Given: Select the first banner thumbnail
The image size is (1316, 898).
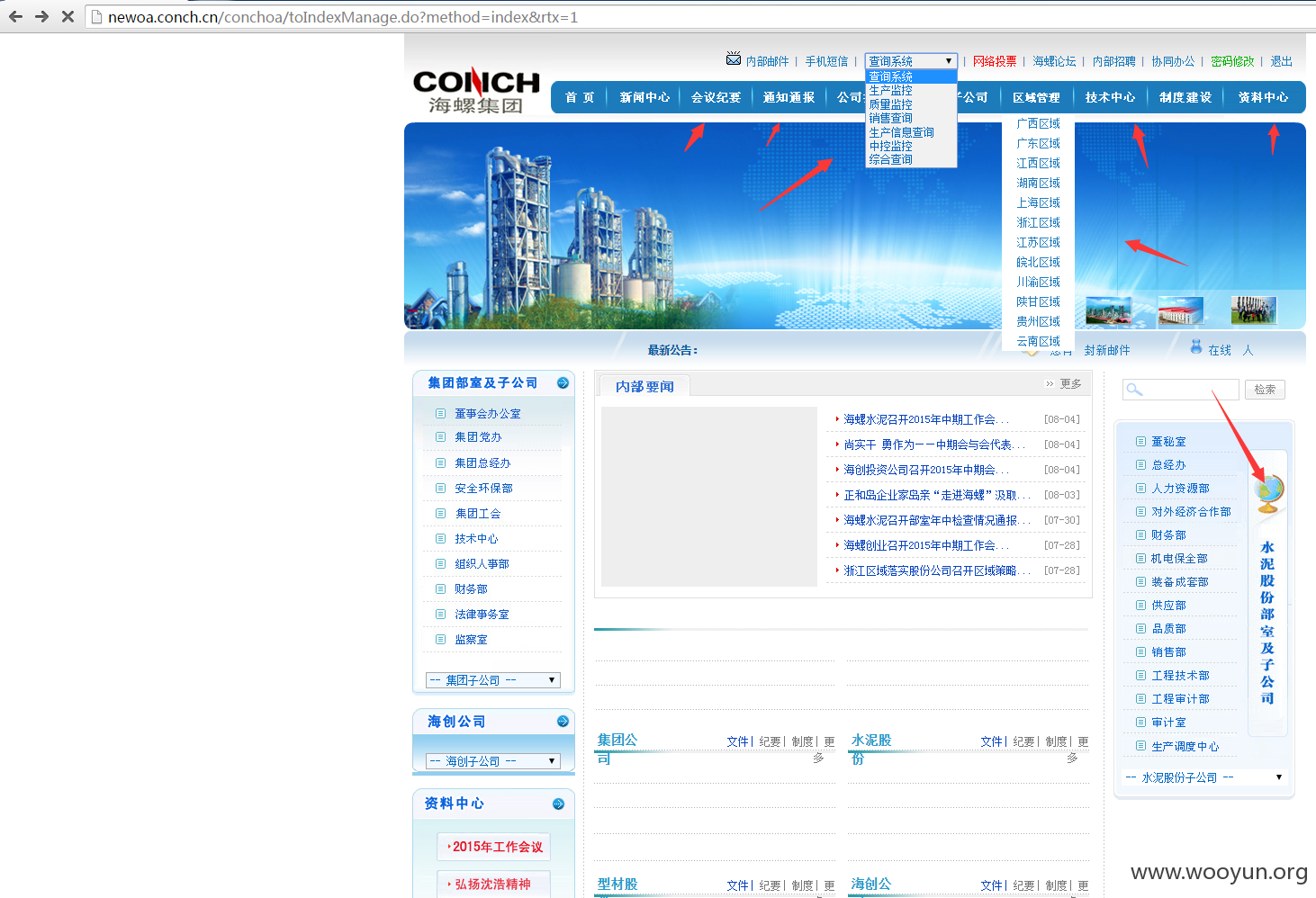Looking at the screenshot, I should click(1108, 310).
